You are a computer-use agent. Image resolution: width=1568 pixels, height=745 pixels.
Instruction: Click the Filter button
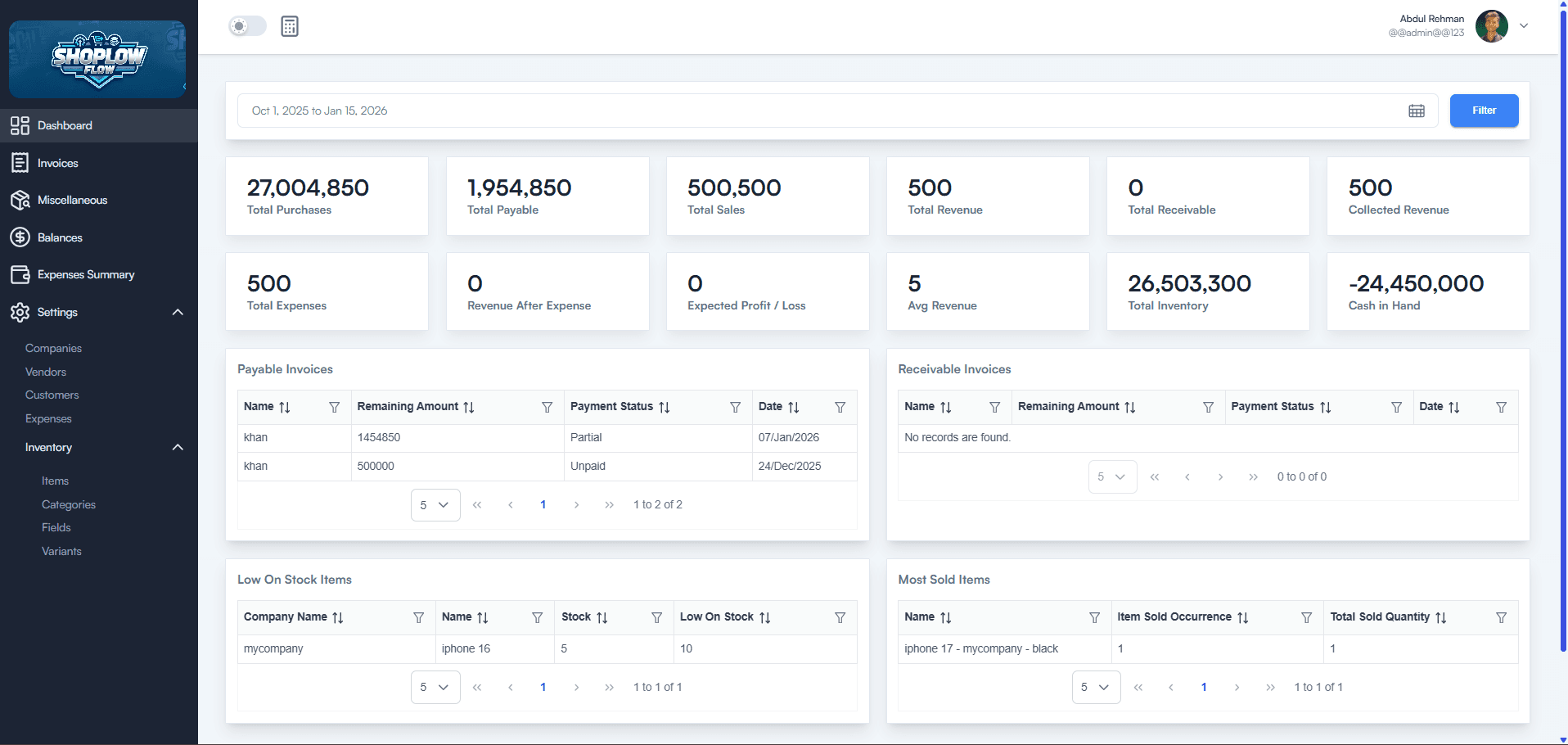click(x=1483, y=111)
